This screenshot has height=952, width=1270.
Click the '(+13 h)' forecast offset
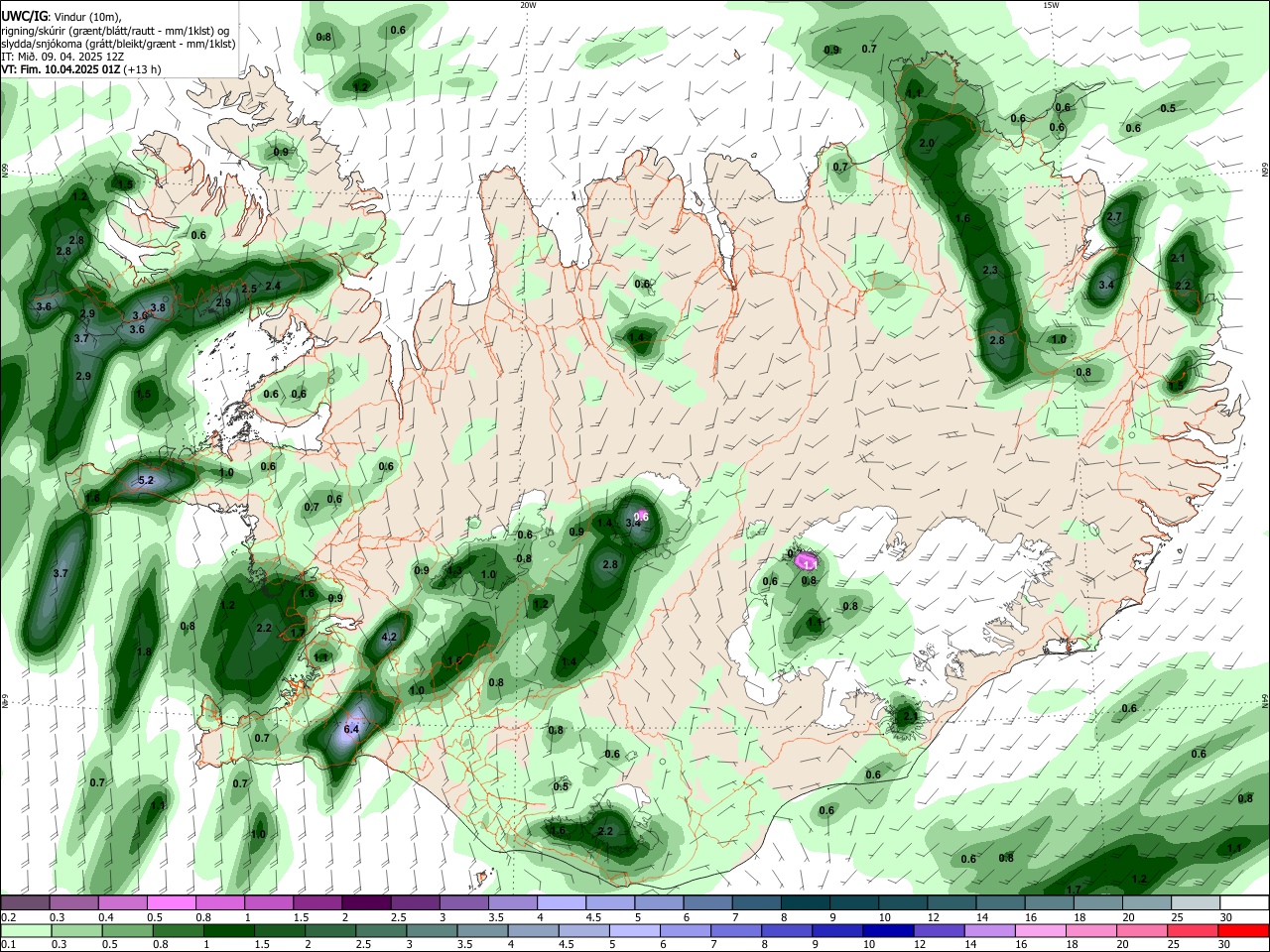pyautogui.click(x=143, y=69)
